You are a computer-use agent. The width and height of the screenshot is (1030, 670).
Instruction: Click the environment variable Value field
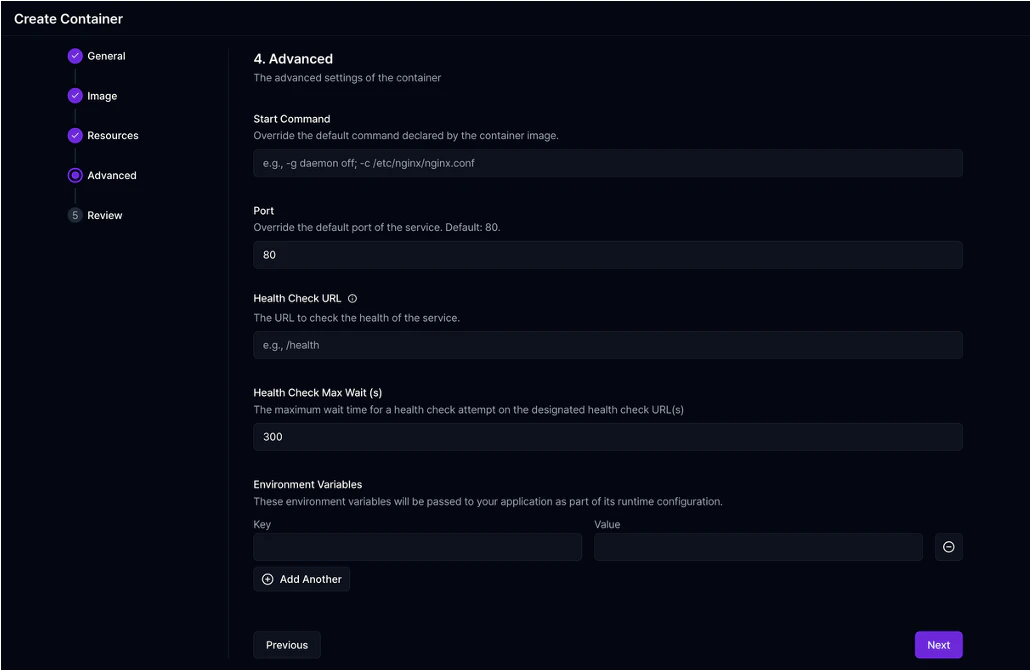tap(758, 546)
